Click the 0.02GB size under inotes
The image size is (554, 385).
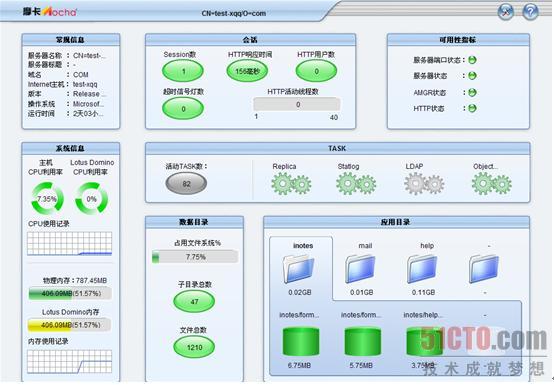300,292
